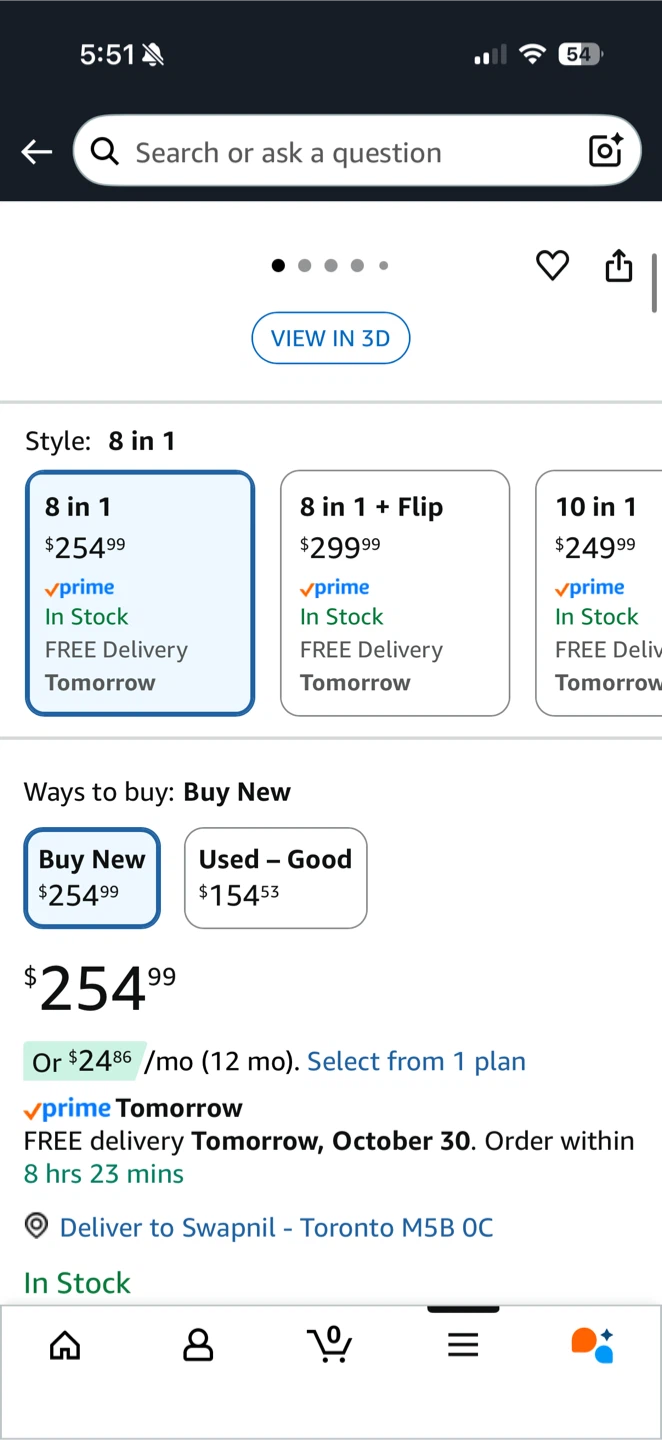662x1440 pixels.
Task: Tap the back arrow icon
Action: point(37,152)
